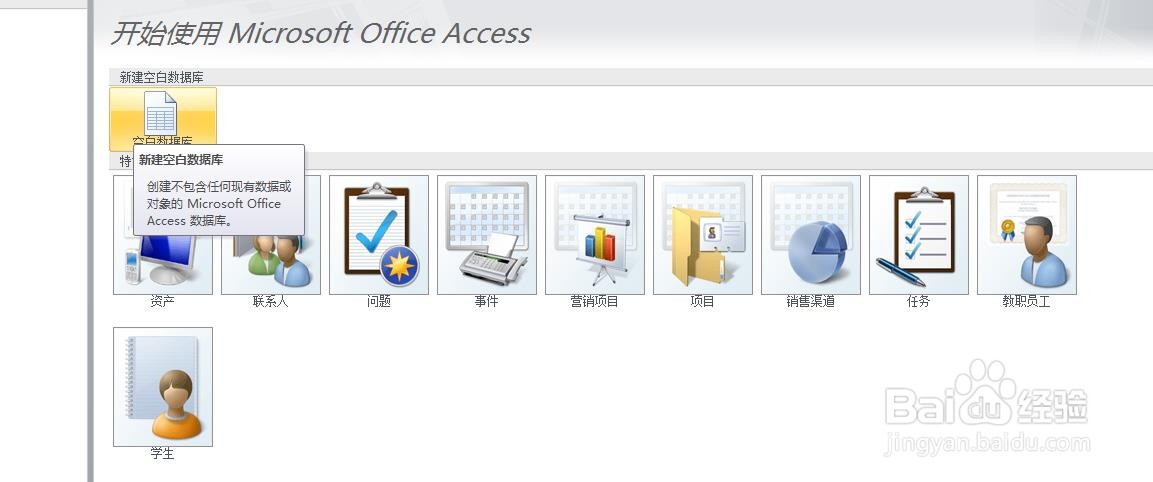Image resolution: width=1153 pixels, height=482 pixels.
Task: Pick the 事件 events fax machine icon
Action: click(x=487, y=235)
